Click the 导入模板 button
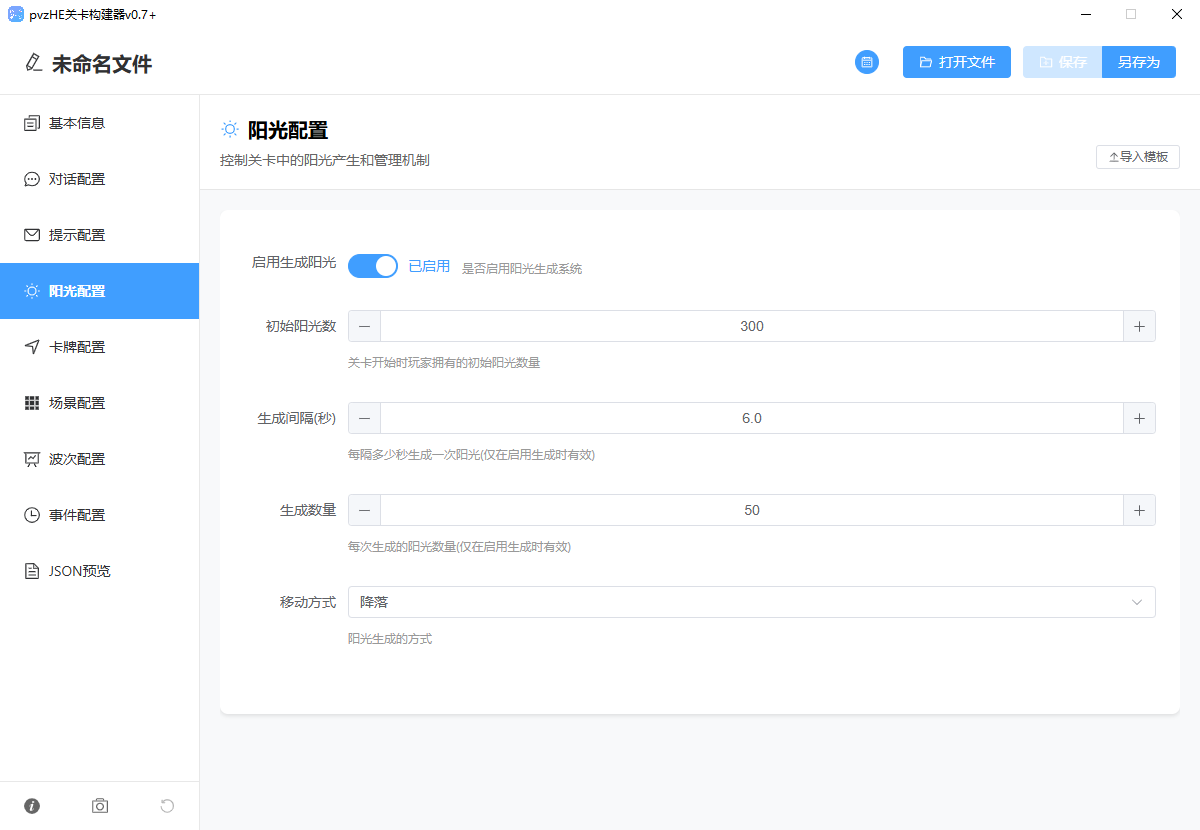Screen dimensions: 1200x830 point(1137,157)
